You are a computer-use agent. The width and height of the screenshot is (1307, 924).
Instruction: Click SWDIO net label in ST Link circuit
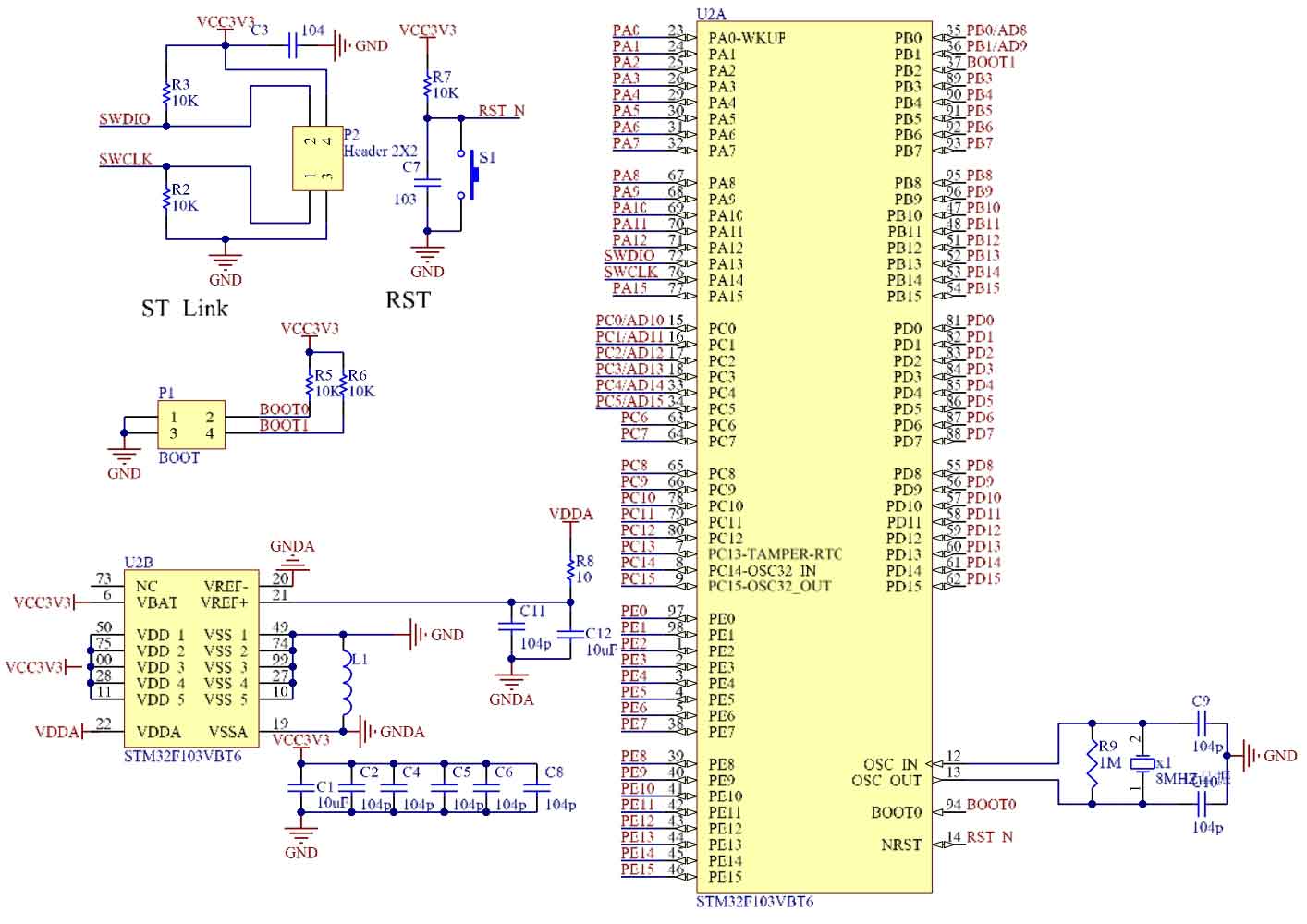point(125,119)
